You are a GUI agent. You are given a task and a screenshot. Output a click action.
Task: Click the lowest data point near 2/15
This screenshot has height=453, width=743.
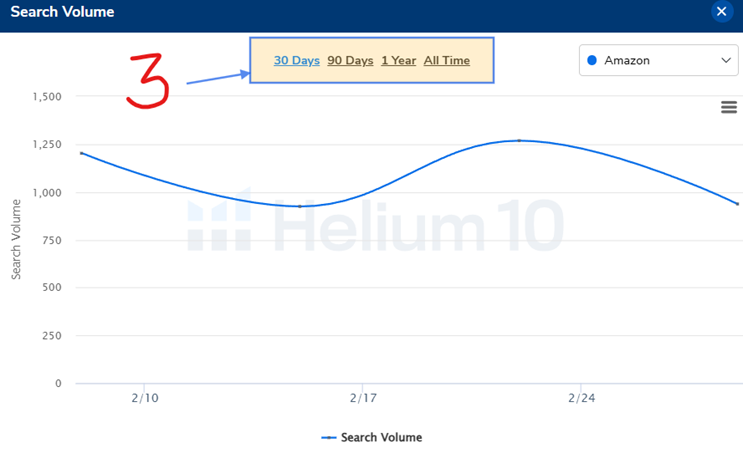[300, 206]
